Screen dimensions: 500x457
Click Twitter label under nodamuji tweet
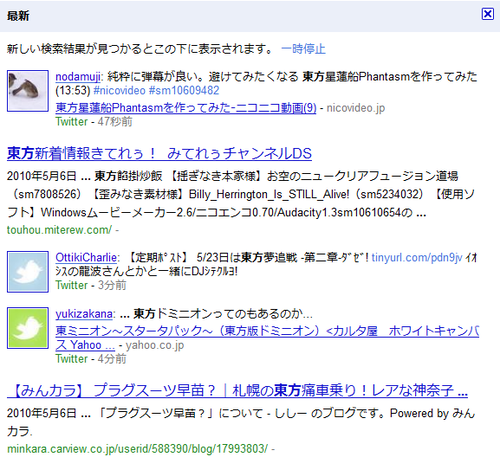point(72,122)
